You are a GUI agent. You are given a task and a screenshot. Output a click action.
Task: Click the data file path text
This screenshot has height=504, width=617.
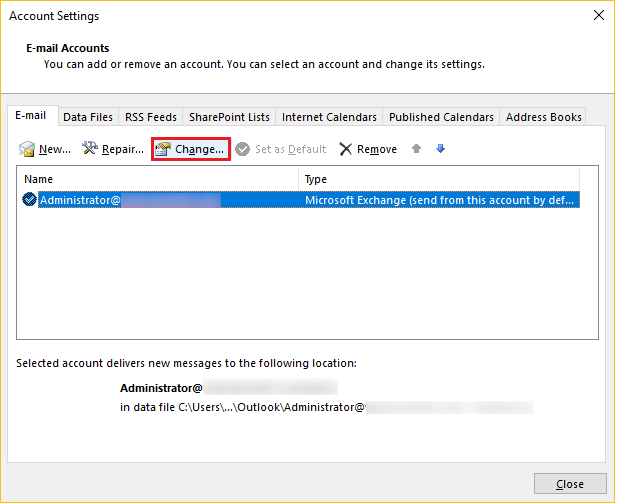243,407
